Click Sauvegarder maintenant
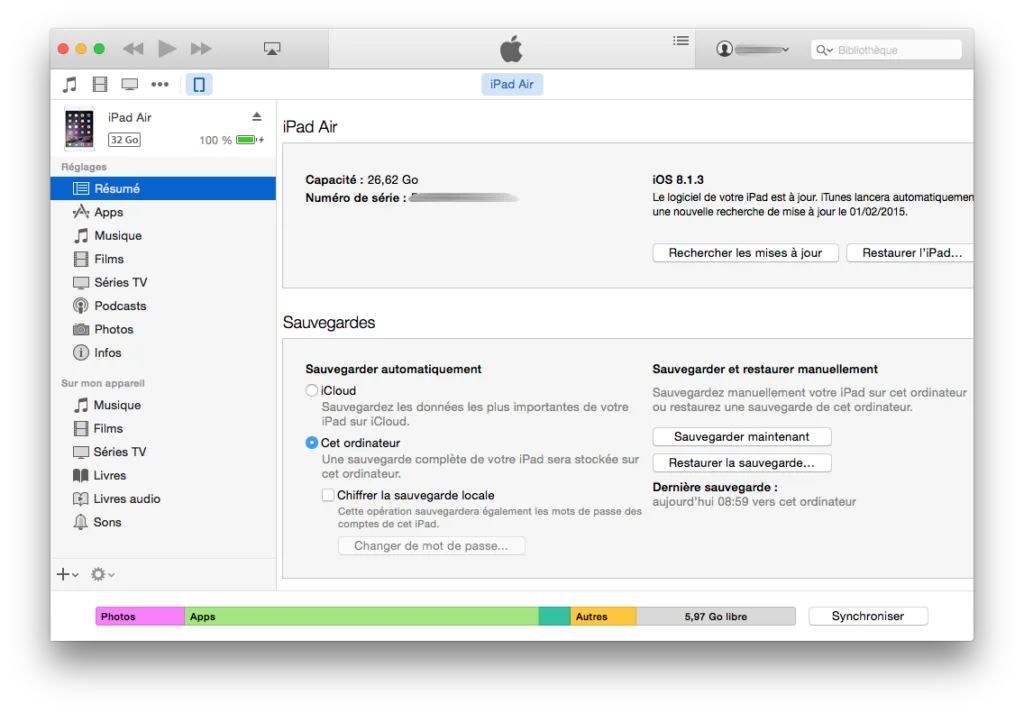Screen dimensions: 1024x713 [x=741, y=436]
